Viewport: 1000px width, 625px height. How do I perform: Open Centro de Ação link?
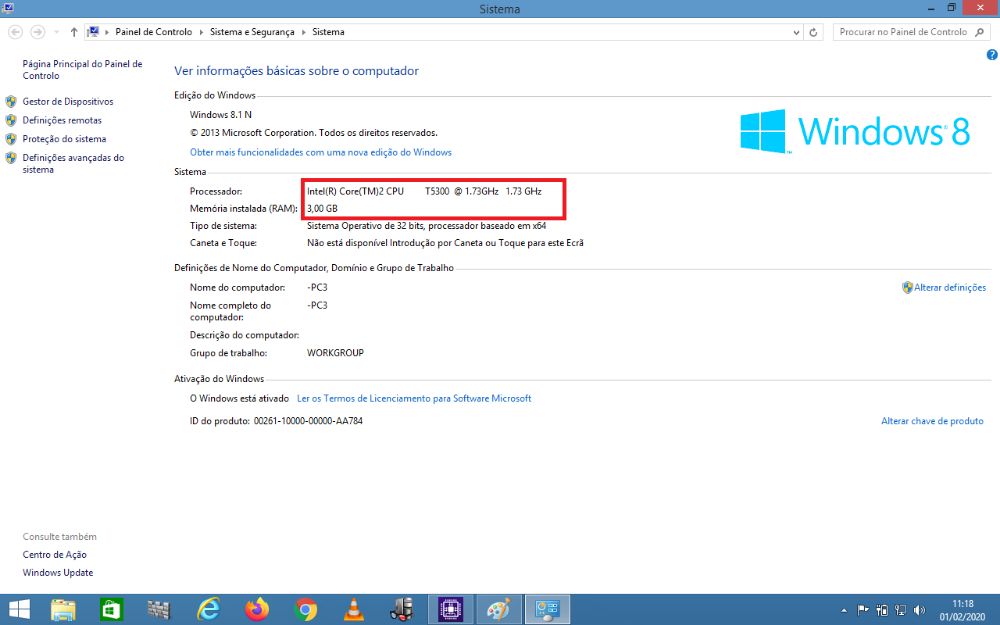point(55,555)
